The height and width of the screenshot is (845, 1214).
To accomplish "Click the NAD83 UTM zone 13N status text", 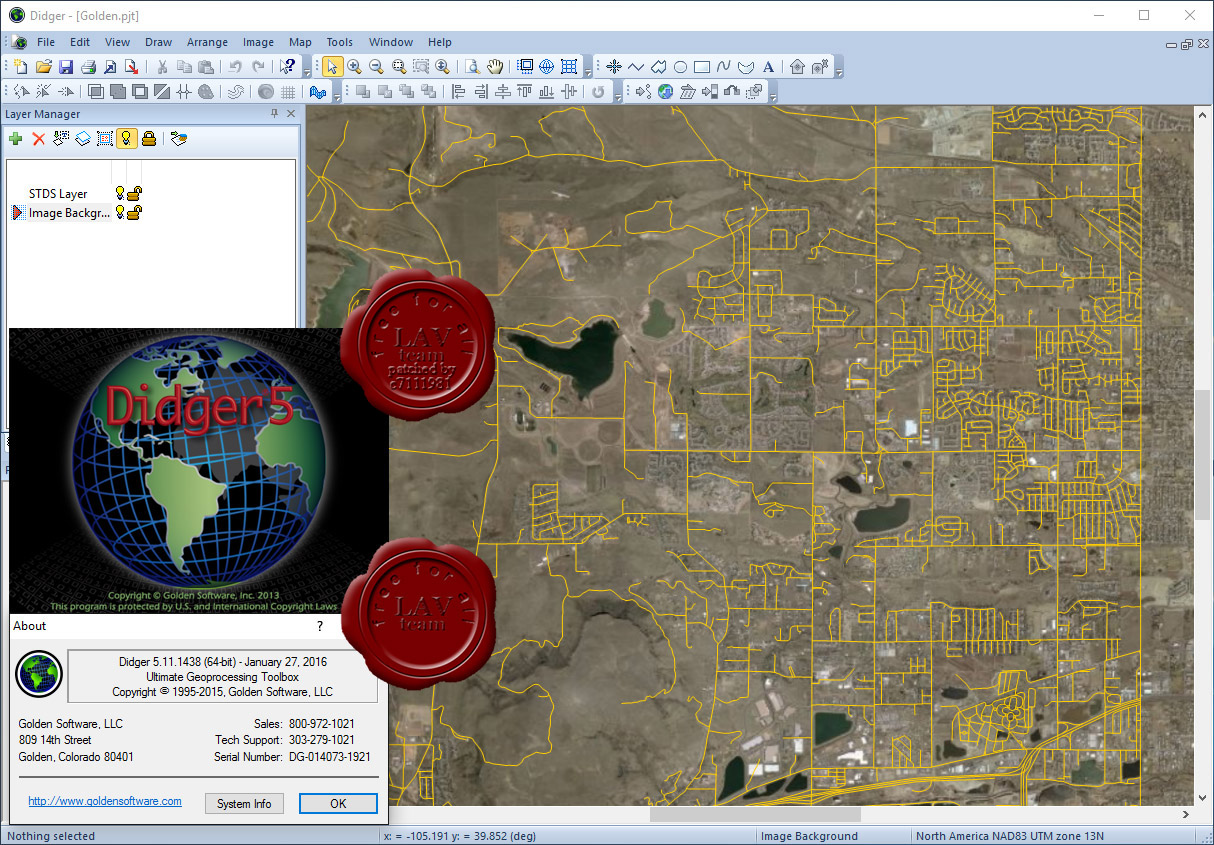I will 1010,836.
